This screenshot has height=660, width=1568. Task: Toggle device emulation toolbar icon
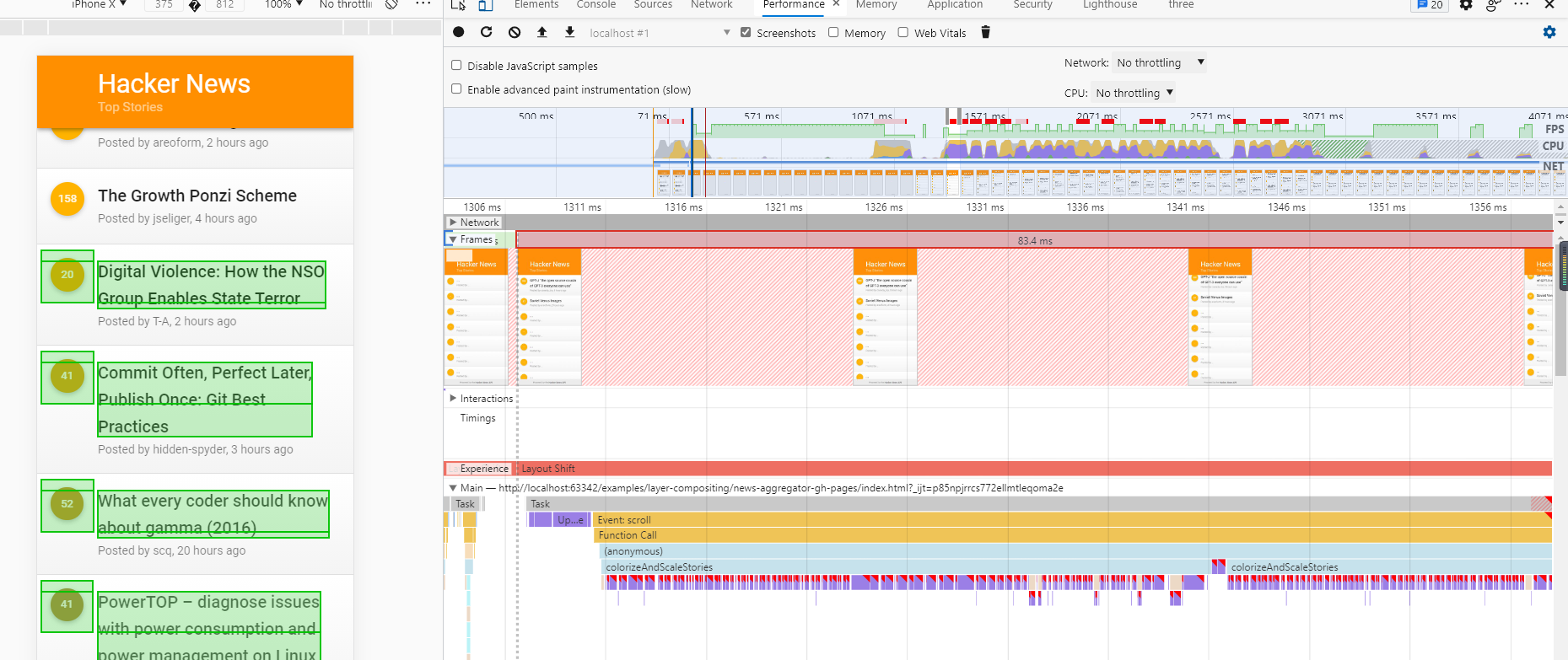click(486, 5)
